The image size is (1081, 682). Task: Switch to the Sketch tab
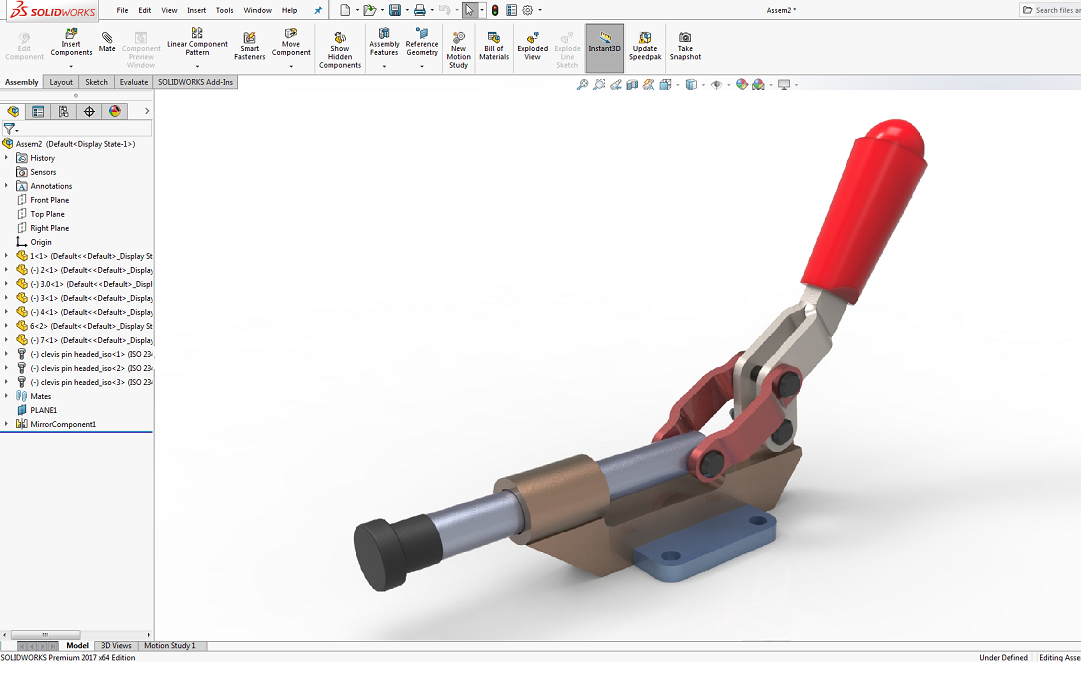97,82
